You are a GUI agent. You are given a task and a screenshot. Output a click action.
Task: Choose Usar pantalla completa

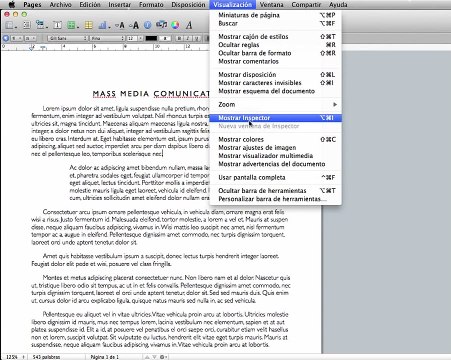(275, 178)
